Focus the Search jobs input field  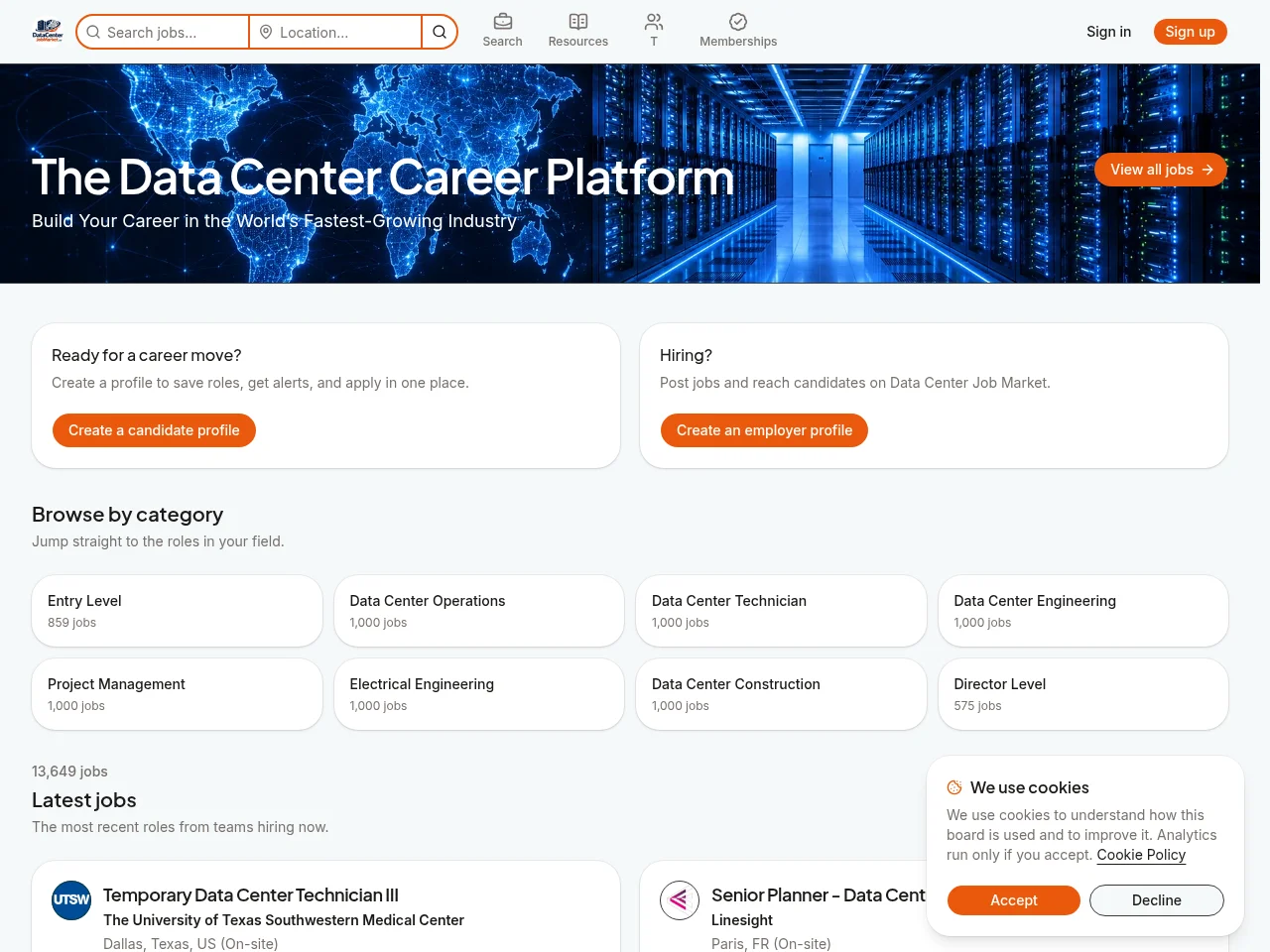coord(163,32)
